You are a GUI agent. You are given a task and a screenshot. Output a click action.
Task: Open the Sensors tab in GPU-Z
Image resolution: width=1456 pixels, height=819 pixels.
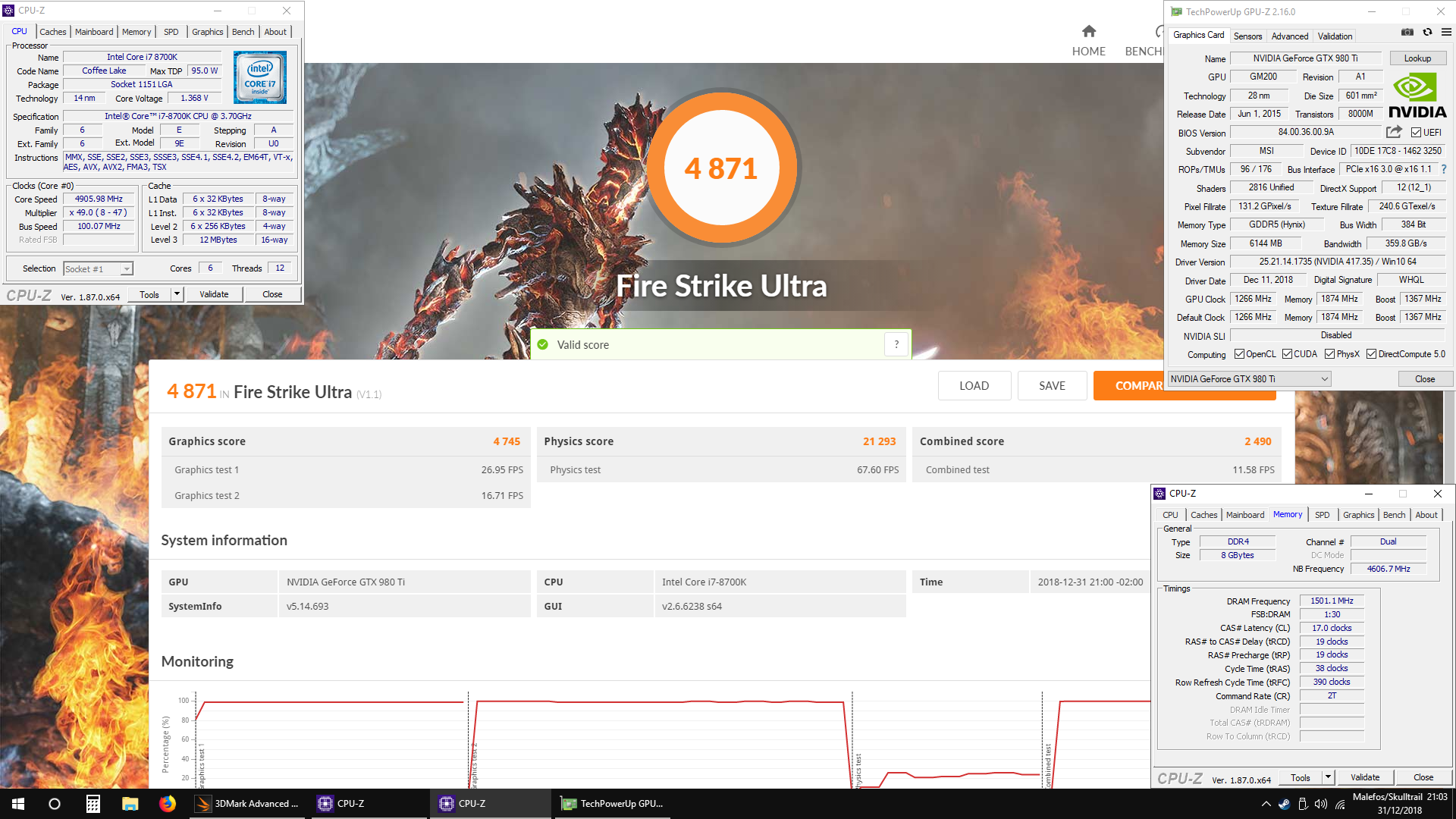point(1247,36)
